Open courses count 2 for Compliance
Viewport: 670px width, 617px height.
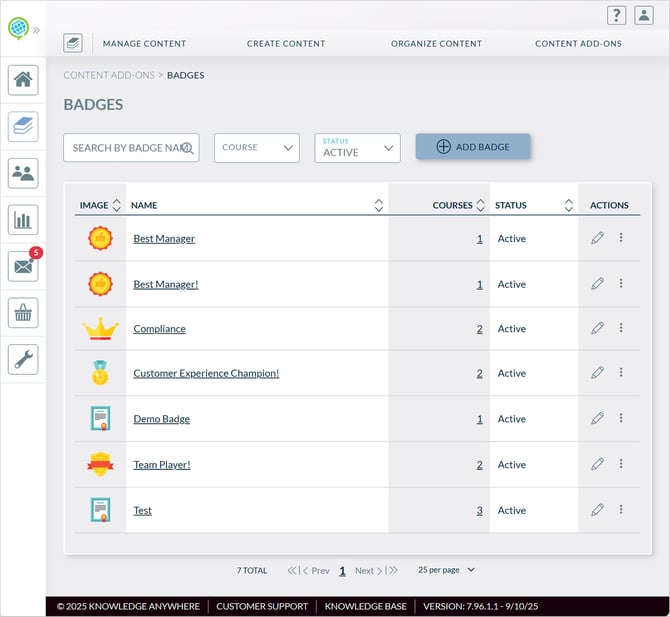[479, 329]
